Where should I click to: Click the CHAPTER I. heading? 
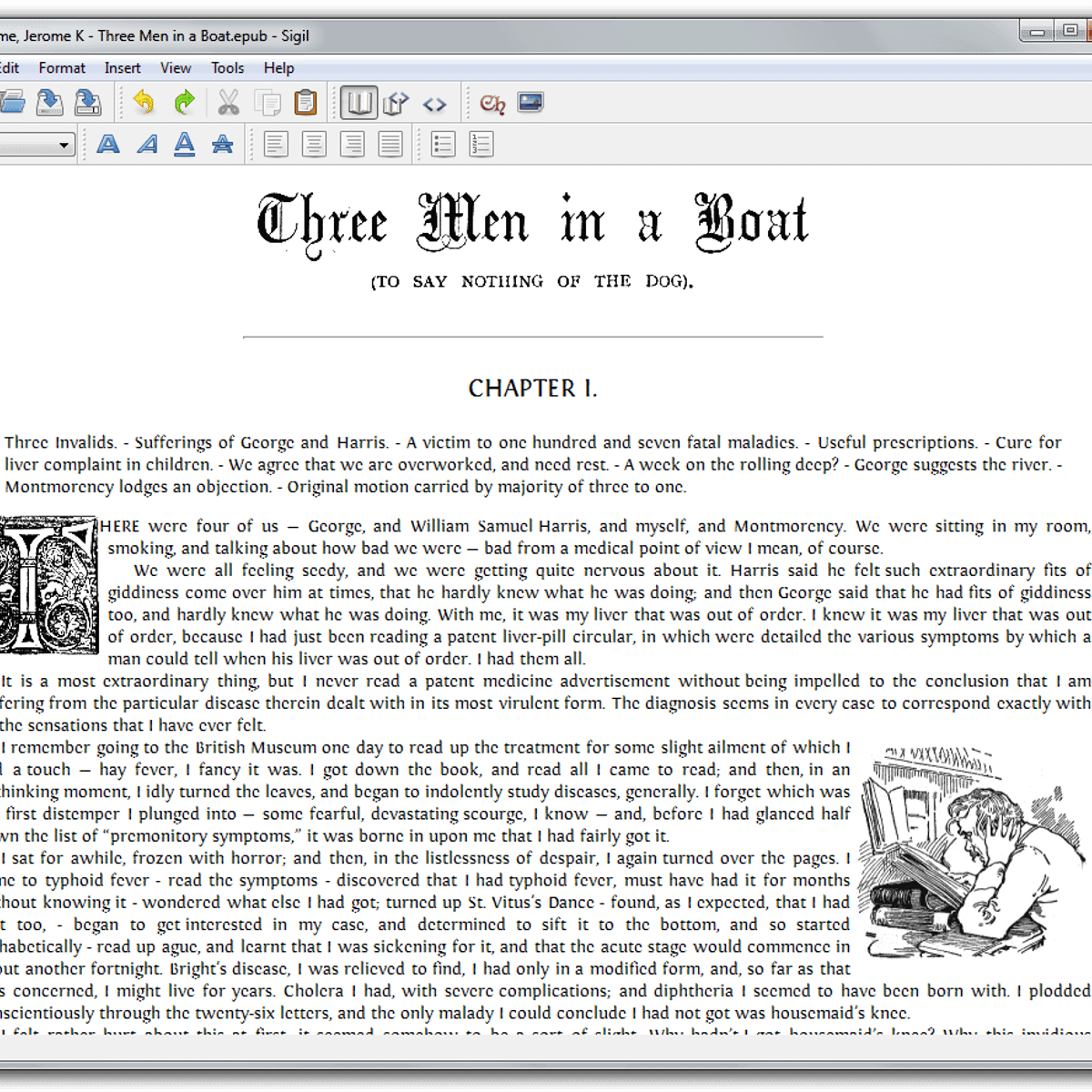pos(532,389)
